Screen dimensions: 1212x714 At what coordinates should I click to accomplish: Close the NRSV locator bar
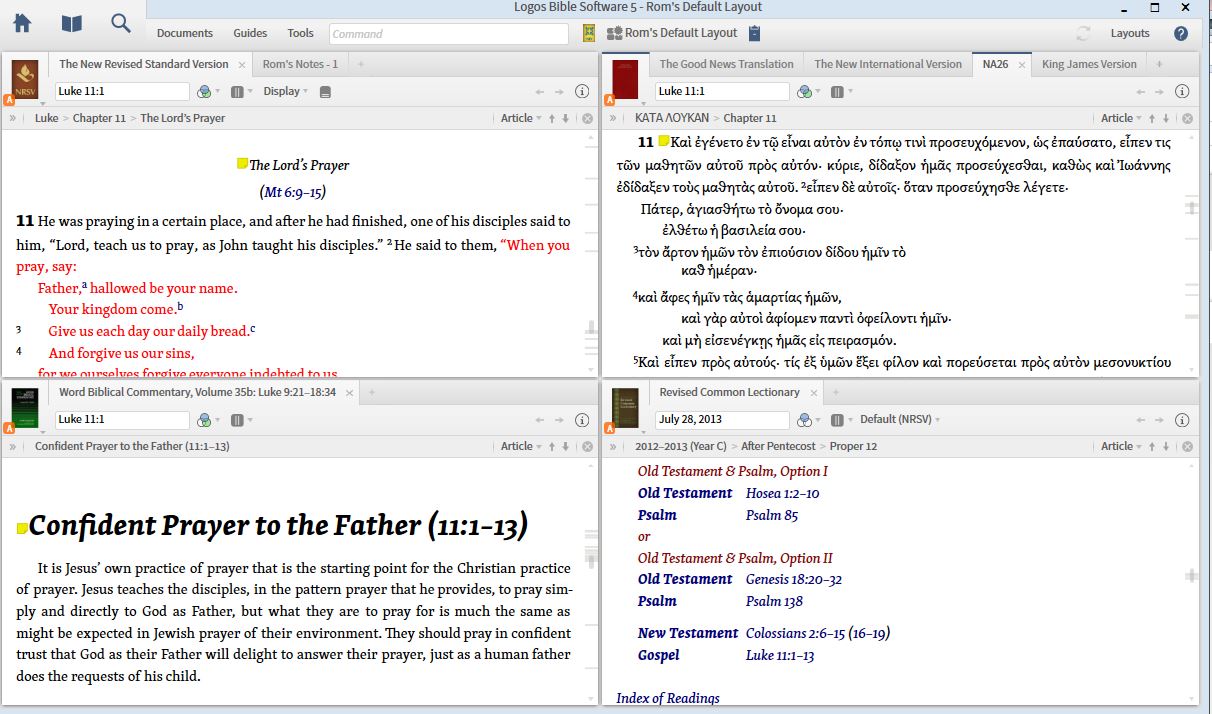pyautogui.click(x=587, y=118)
